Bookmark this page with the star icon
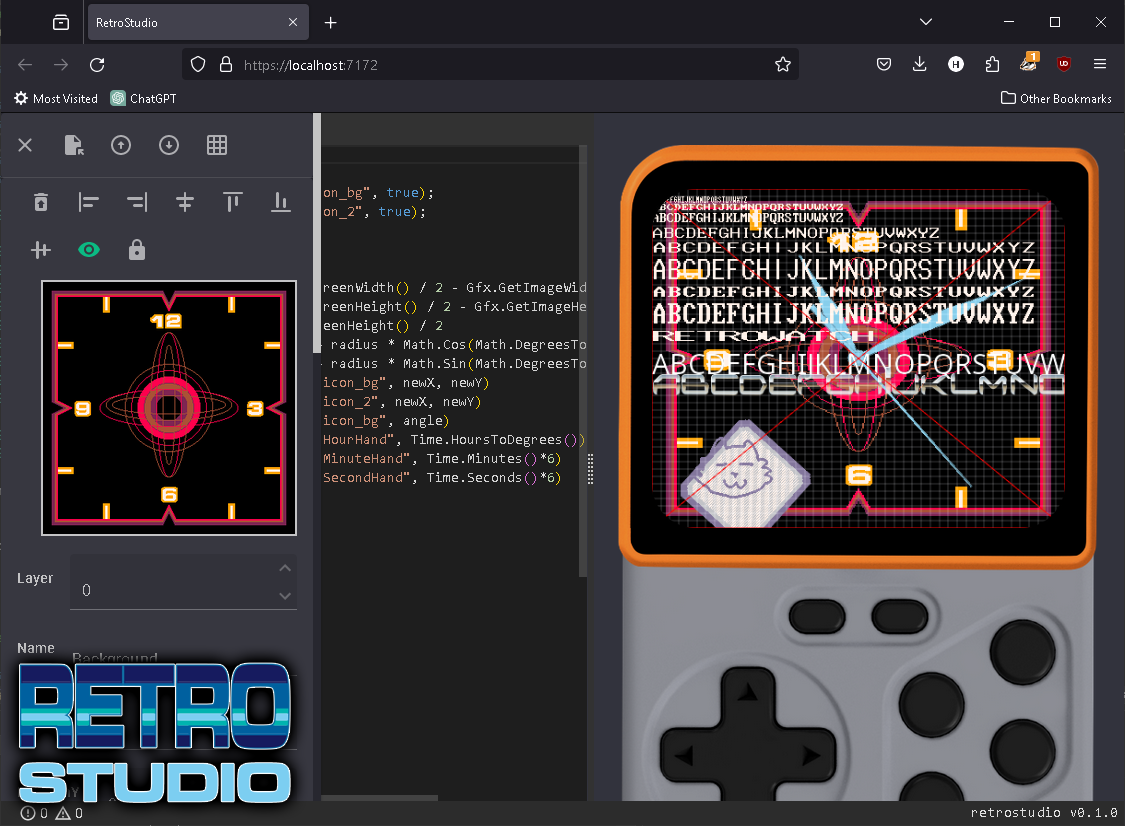Image resolution: width=1125 pixels, height=826 pixels. click(x=783, y=65)
